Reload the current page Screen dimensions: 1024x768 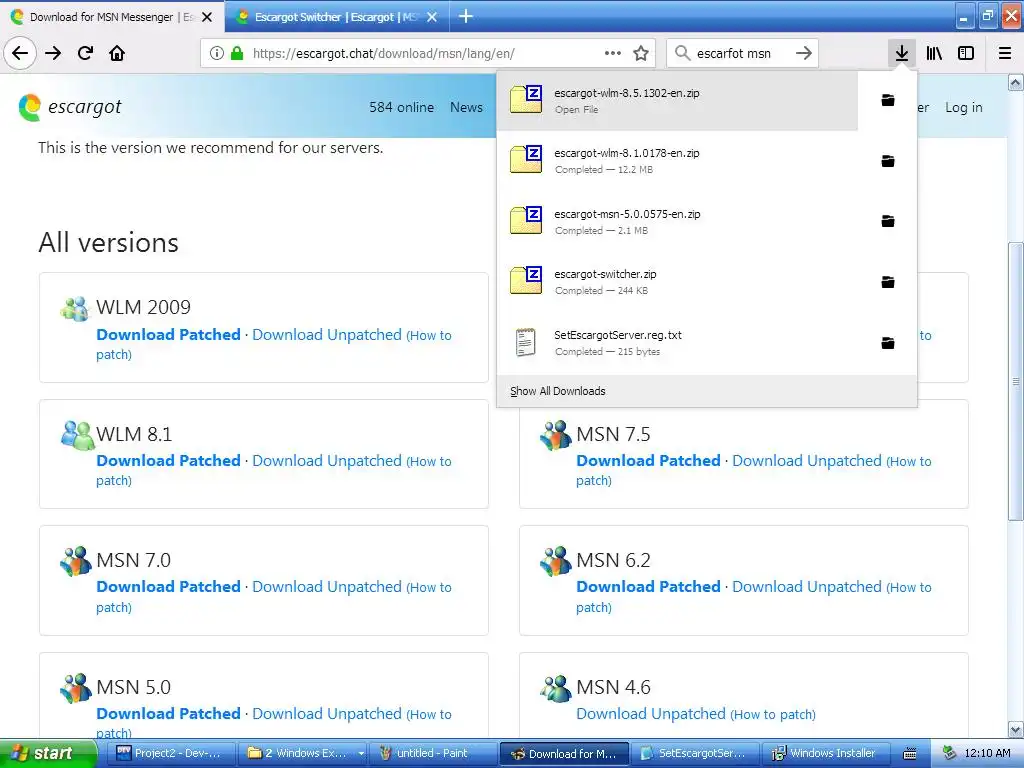coord(85,53)
